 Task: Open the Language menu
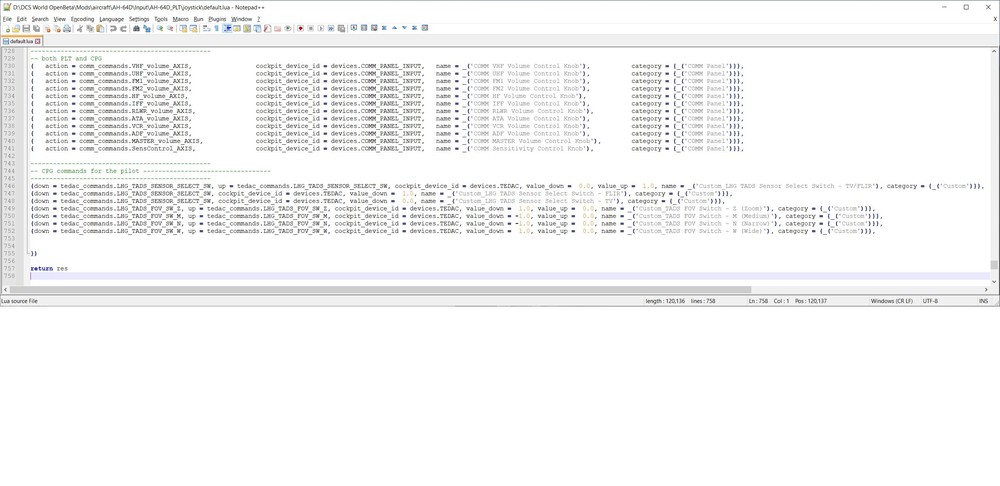(112, 19)
